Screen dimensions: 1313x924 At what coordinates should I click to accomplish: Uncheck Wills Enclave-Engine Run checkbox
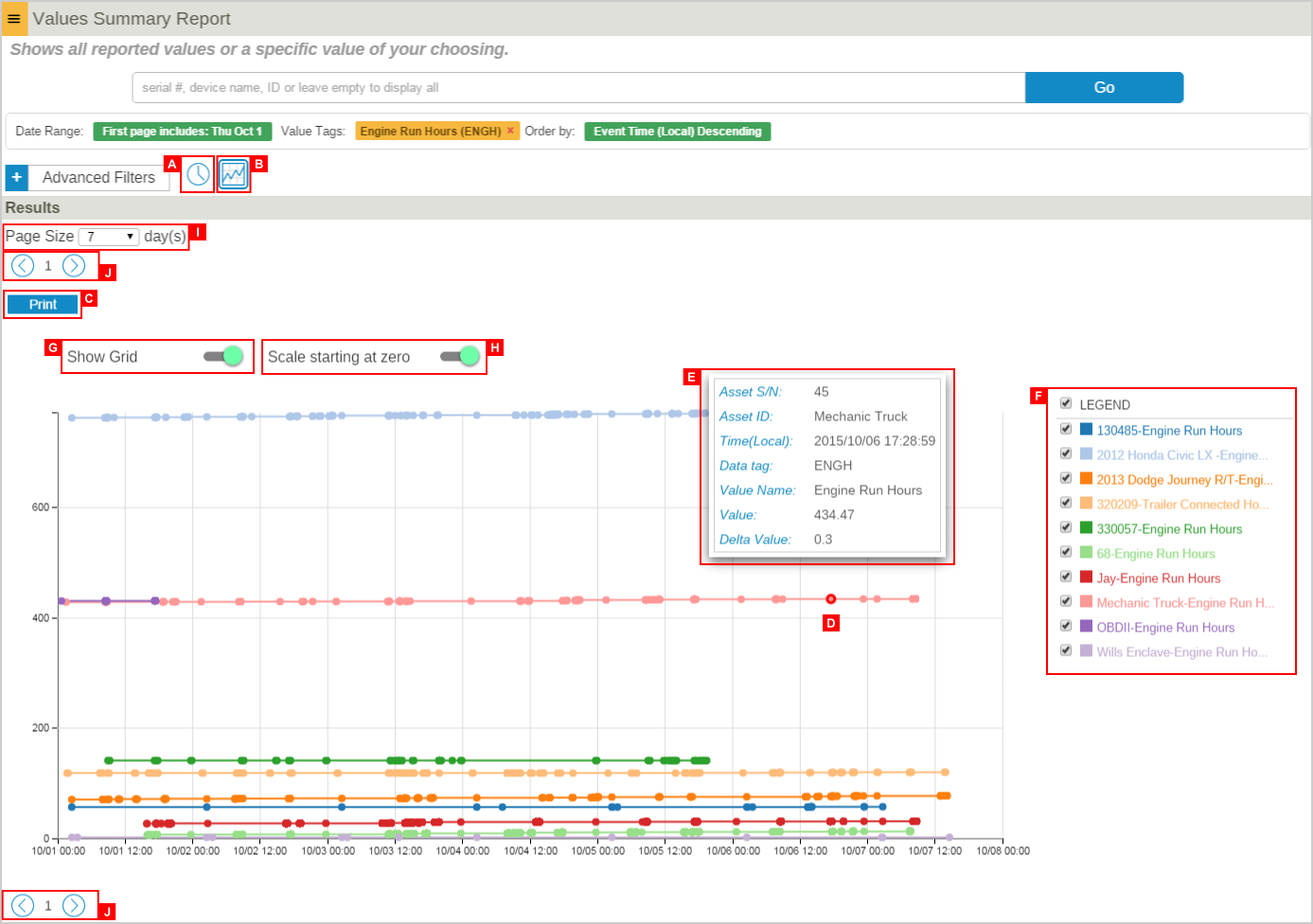[x=1066, y=650]
